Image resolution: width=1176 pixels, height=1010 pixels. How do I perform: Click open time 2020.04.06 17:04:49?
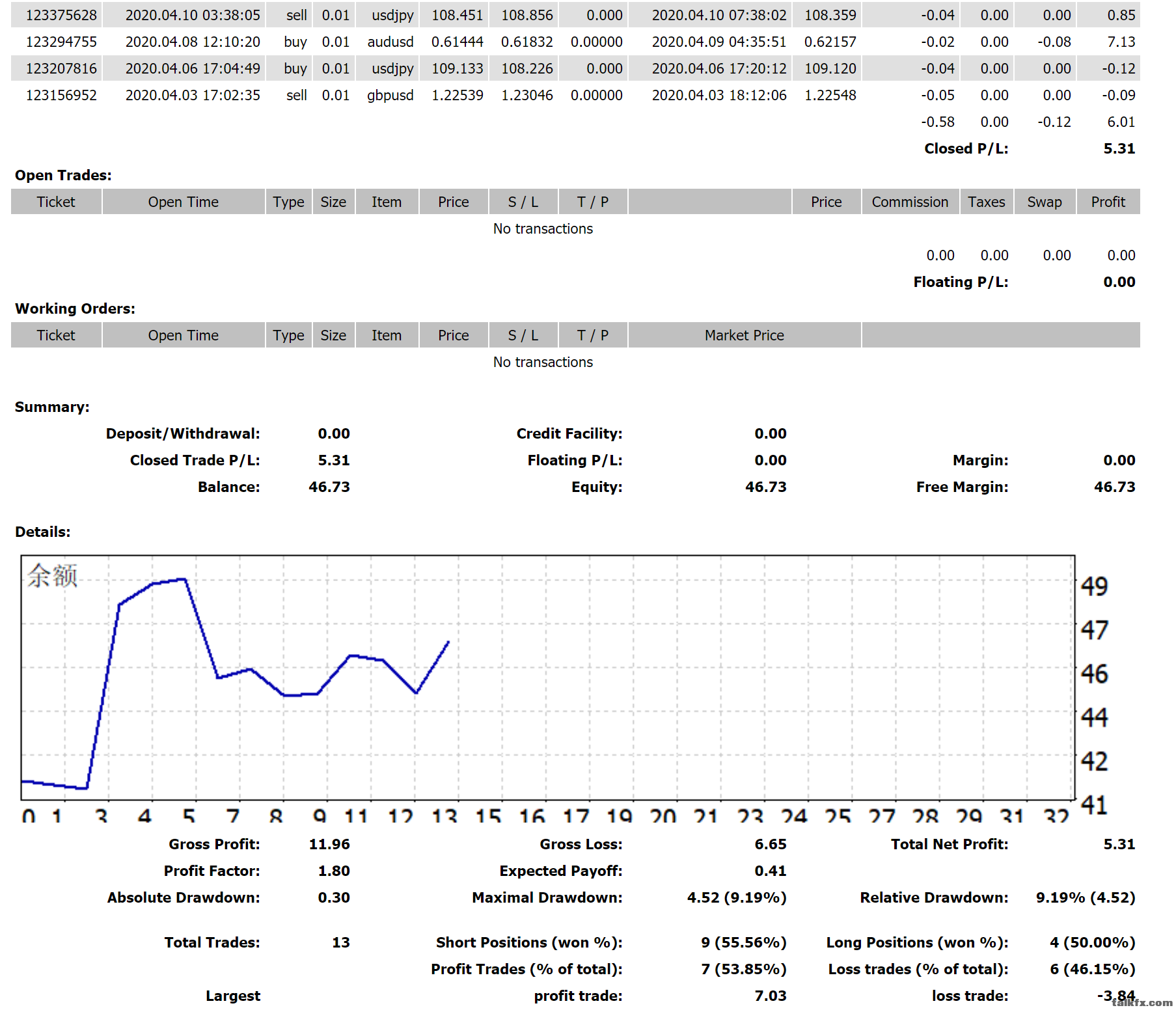(x=193, y=68)
